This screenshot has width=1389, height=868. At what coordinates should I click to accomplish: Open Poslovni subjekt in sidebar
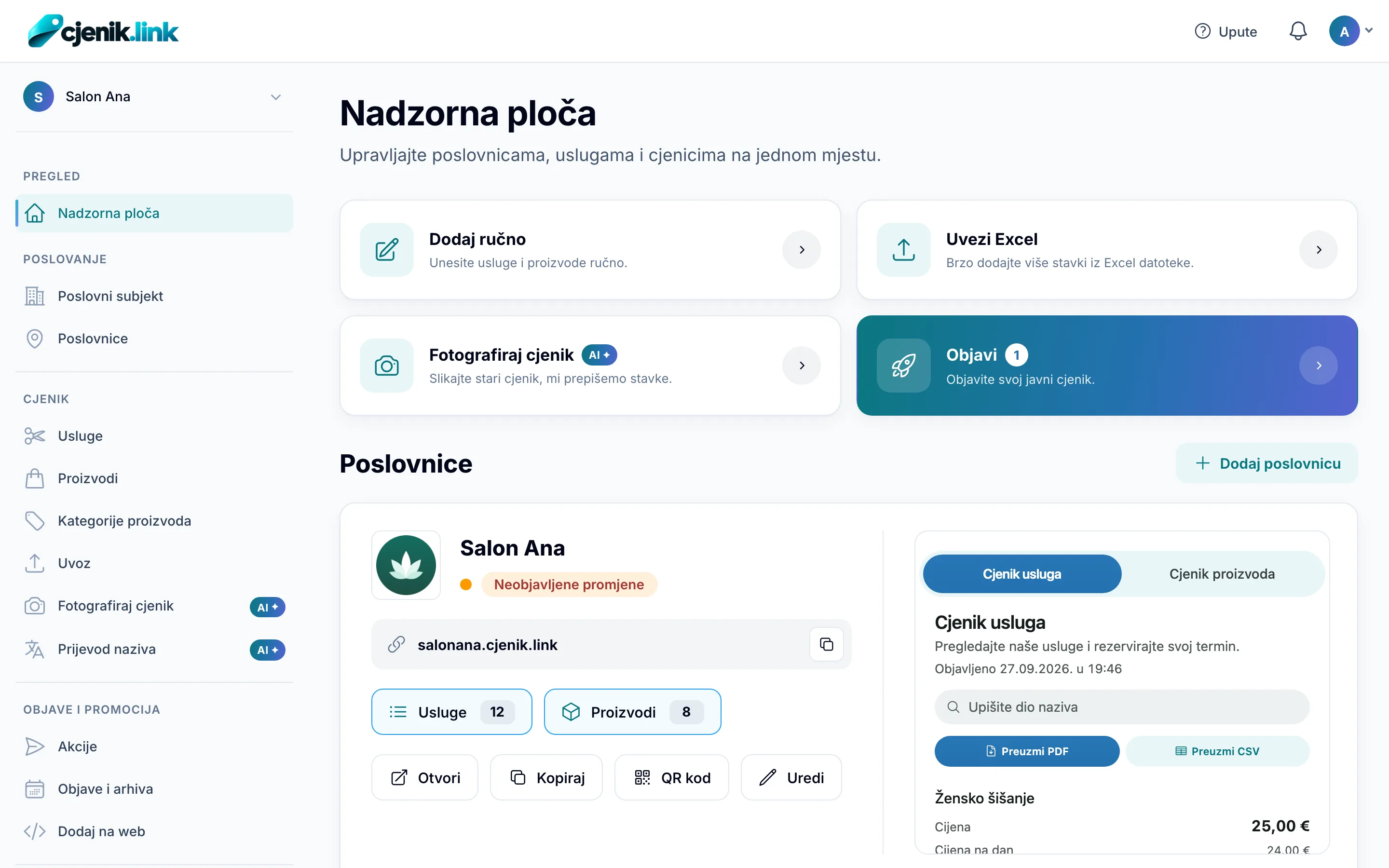tap(154, 296)
